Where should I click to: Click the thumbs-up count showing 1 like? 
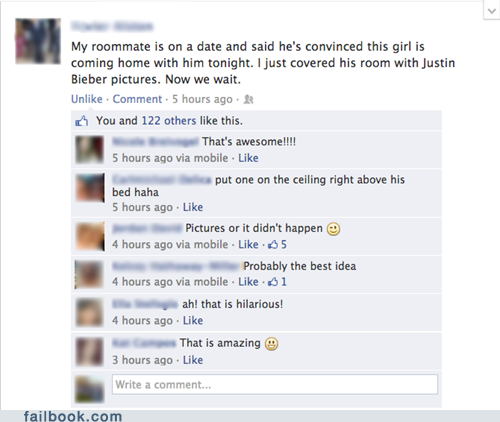tap(277, 282)
